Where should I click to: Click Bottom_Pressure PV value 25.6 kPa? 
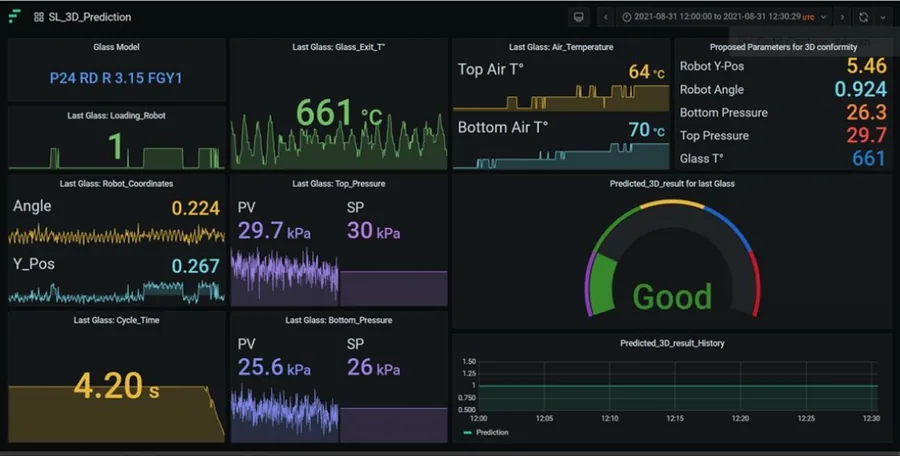[274, 367]
